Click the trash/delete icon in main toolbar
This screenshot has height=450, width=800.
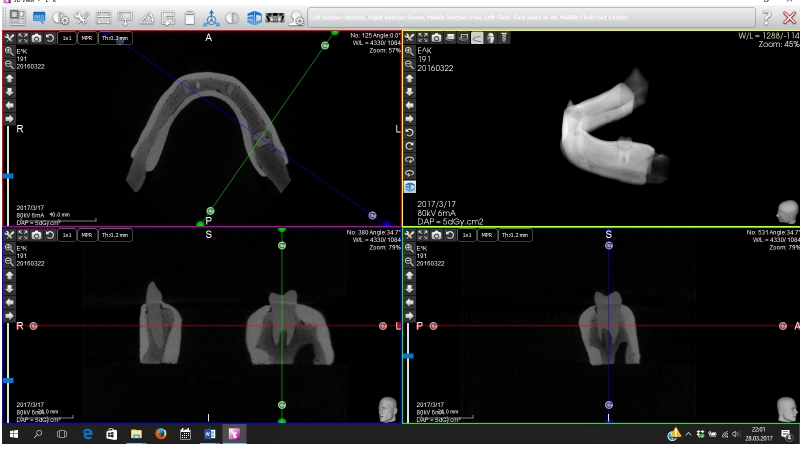[x=190, y=18]
